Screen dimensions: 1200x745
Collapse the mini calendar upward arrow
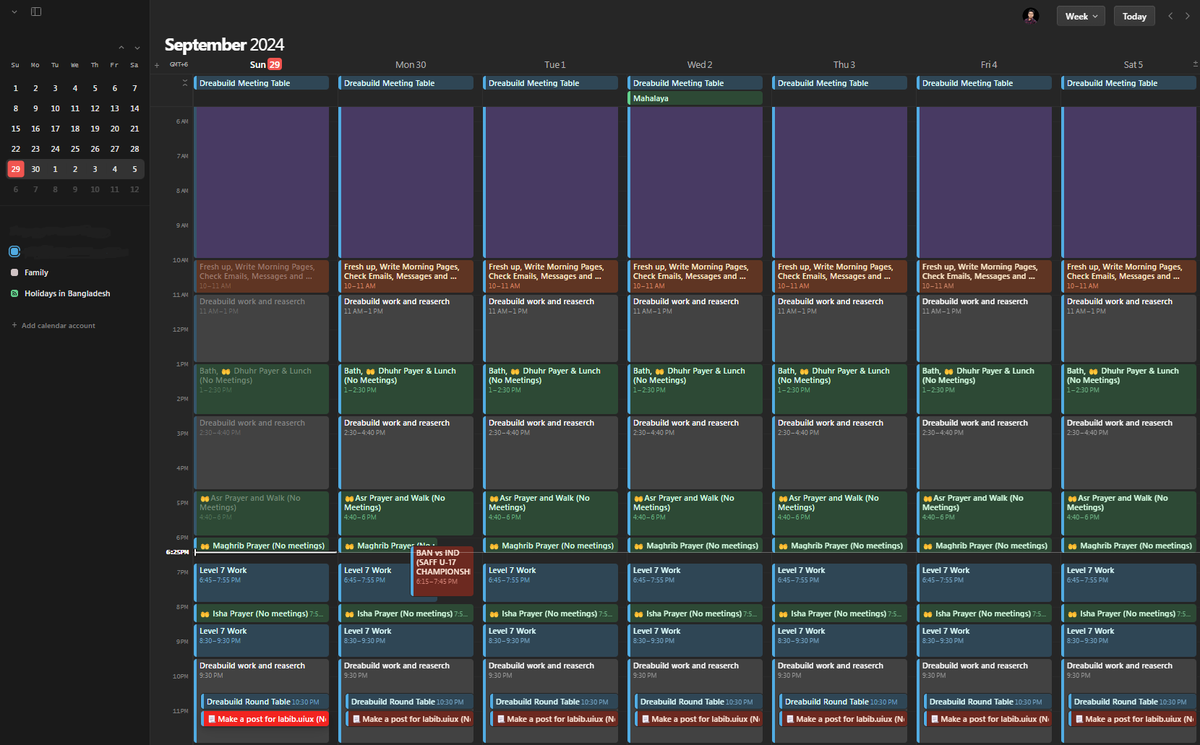(121, 47)
